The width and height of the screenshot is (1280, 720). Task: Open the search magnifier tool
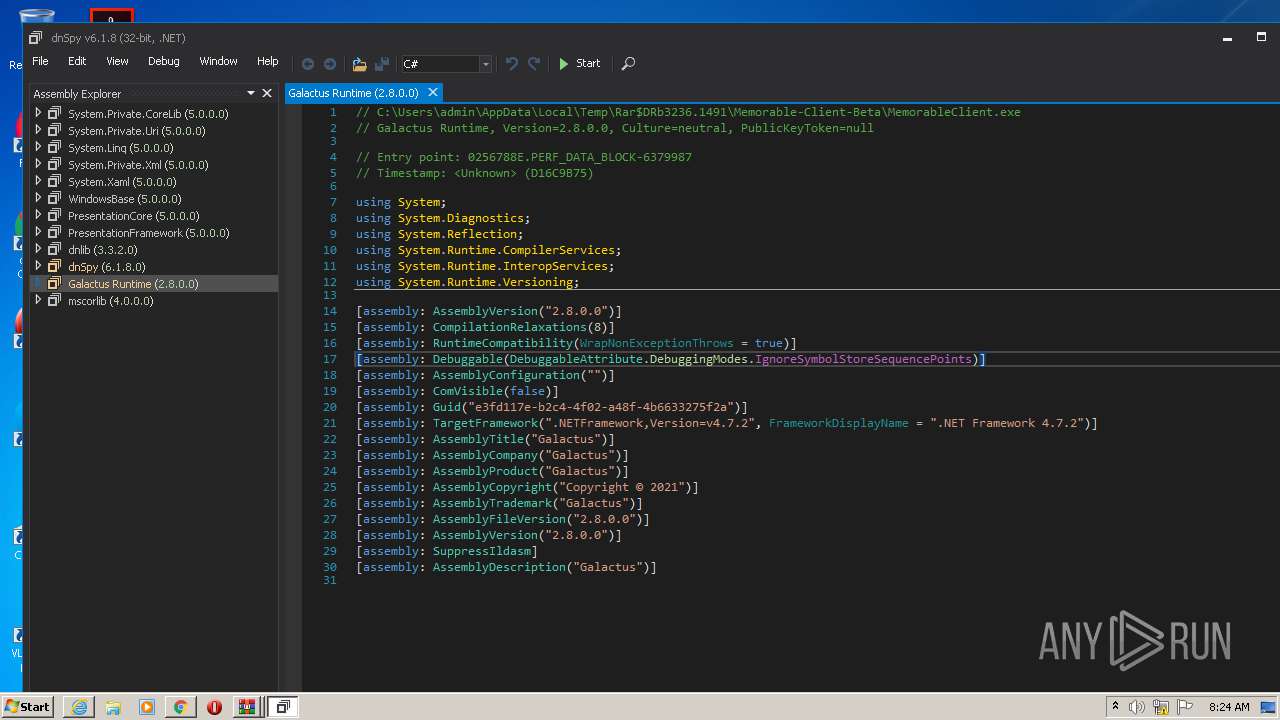(x=628, y=63)
